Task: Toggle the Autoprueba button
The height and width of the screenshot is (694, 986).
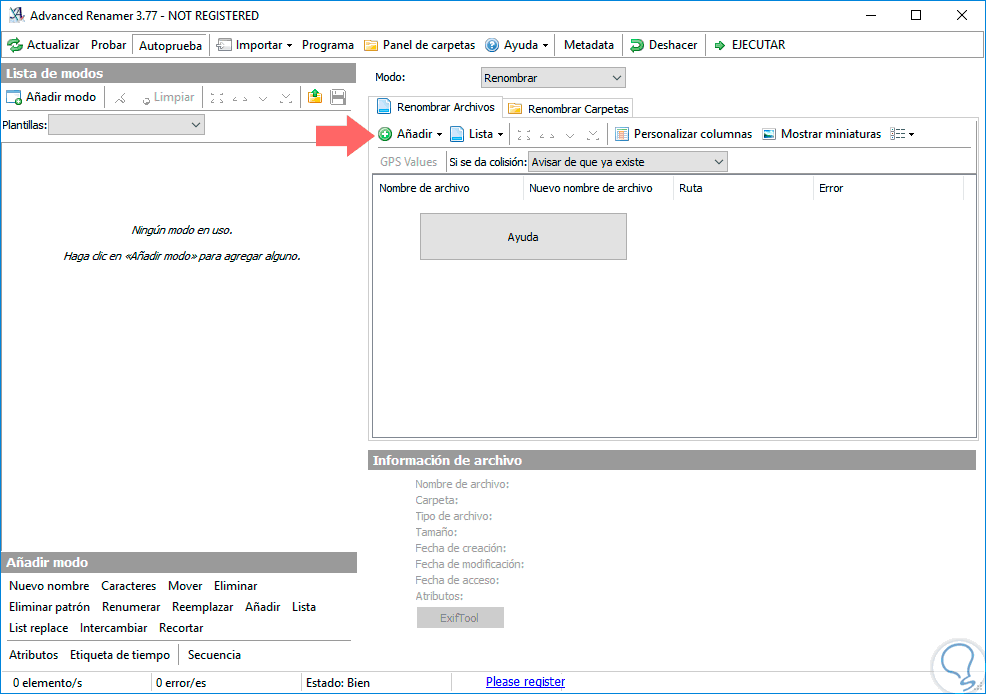Action: click(170, 45)
